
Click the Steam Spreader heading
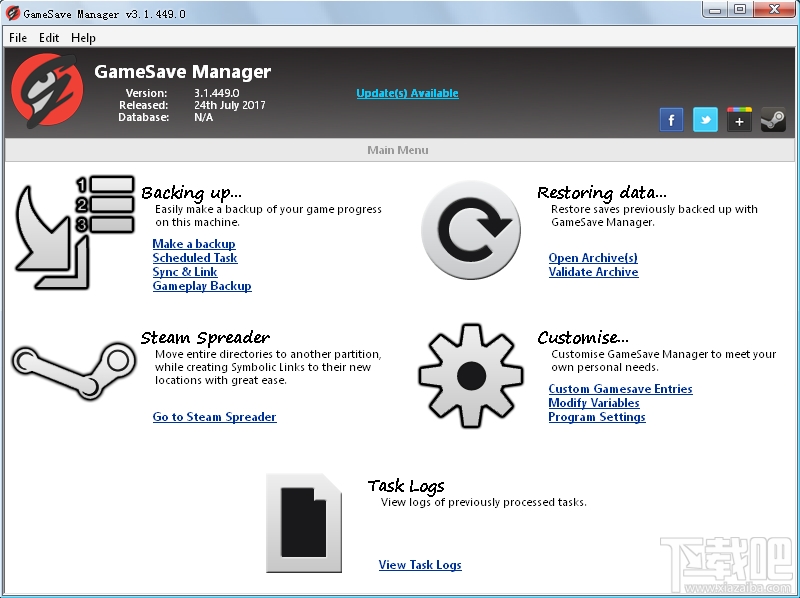pos(205,338)
